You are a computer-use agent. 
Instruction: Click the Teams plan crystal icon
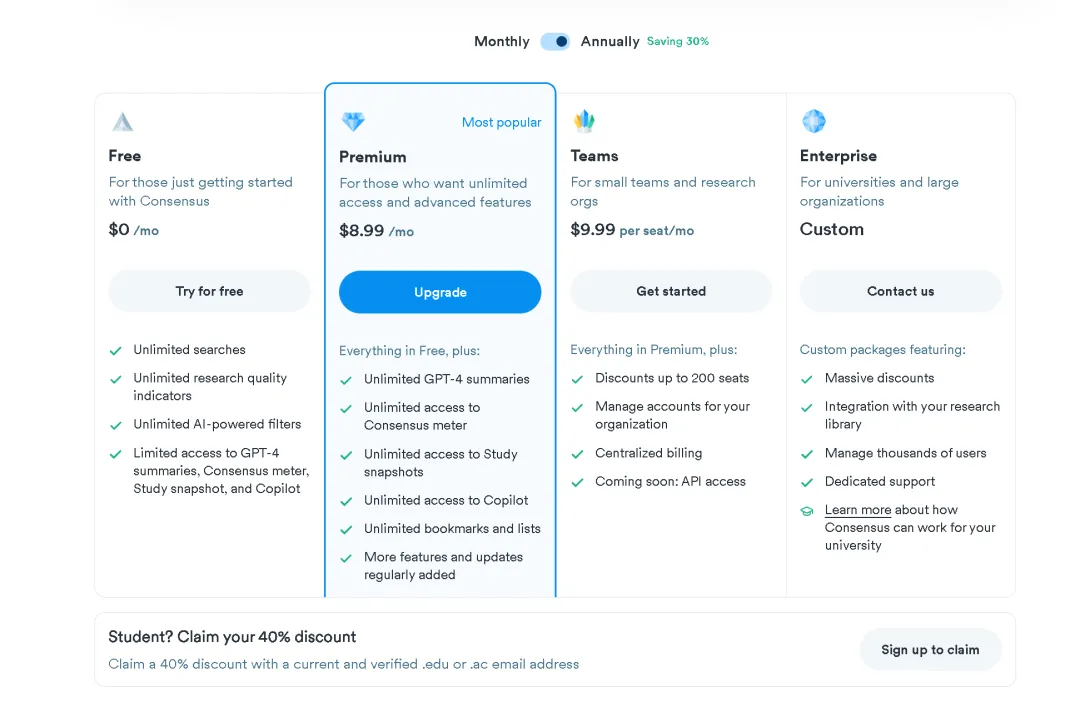(584, 121)
